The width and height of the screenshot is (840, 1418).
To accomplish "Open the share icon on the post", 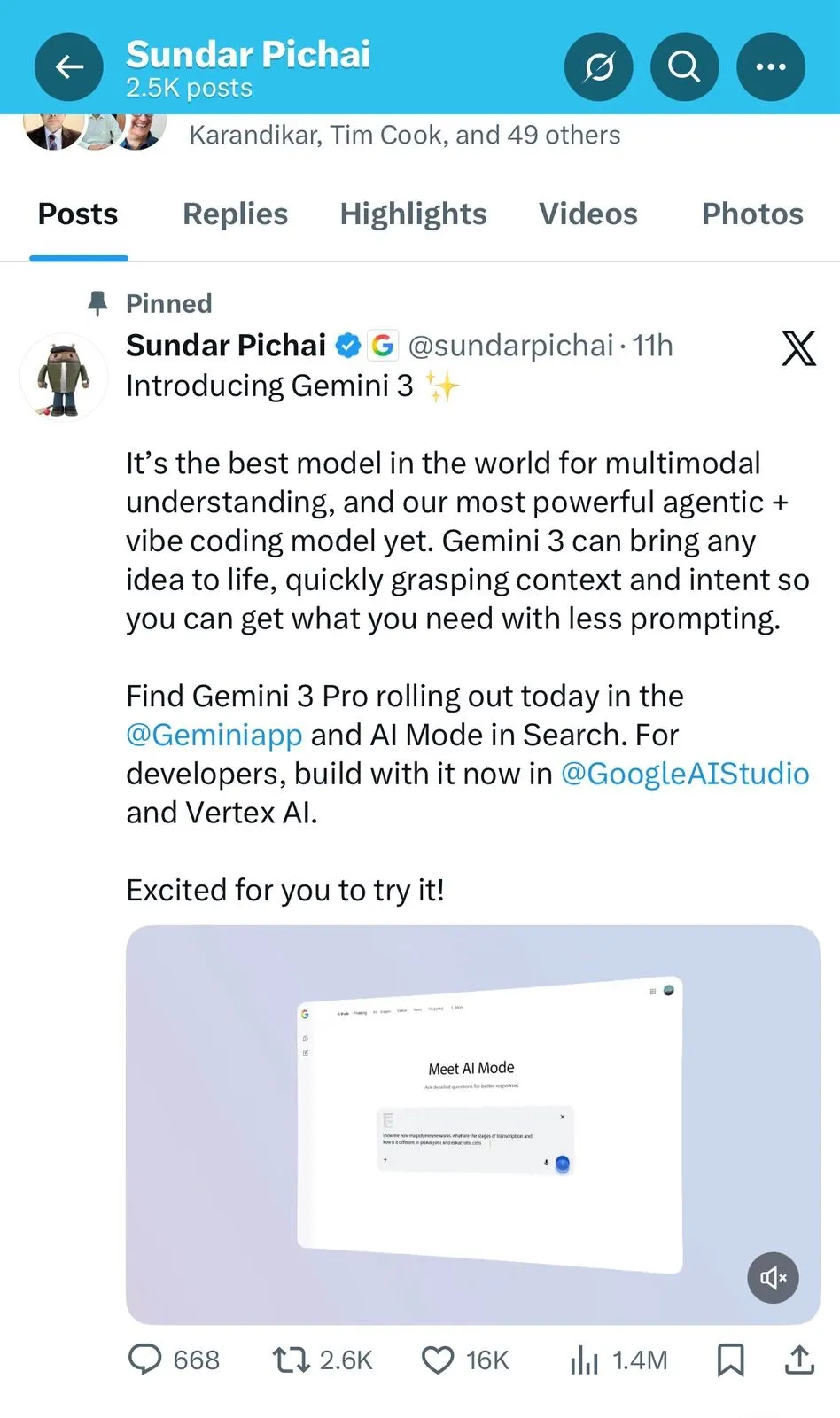I will click(x=798, y=1359).
